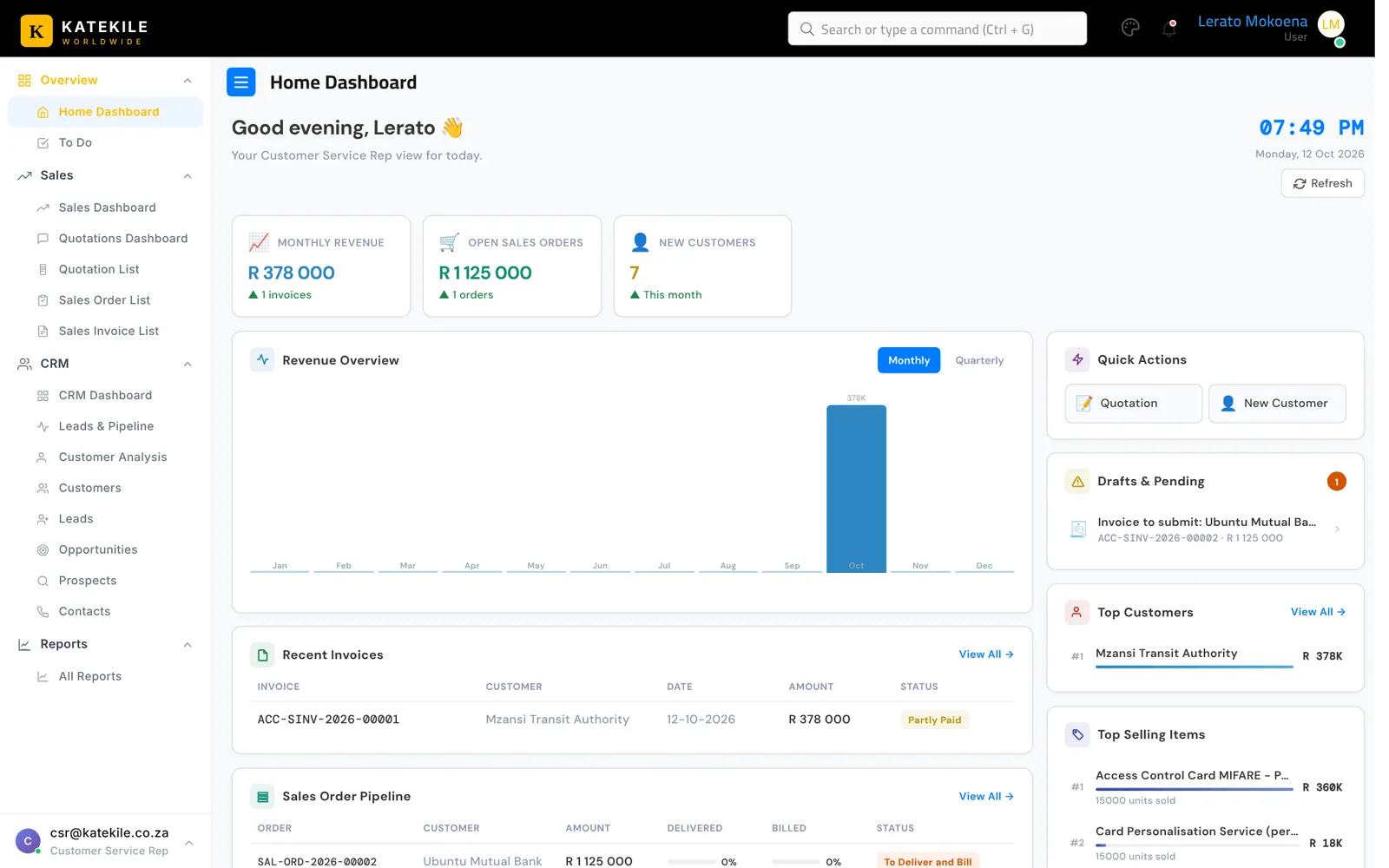Screen dimensions: 1389x868
Task: Open the notifications bell icon
Action: 1168,29
